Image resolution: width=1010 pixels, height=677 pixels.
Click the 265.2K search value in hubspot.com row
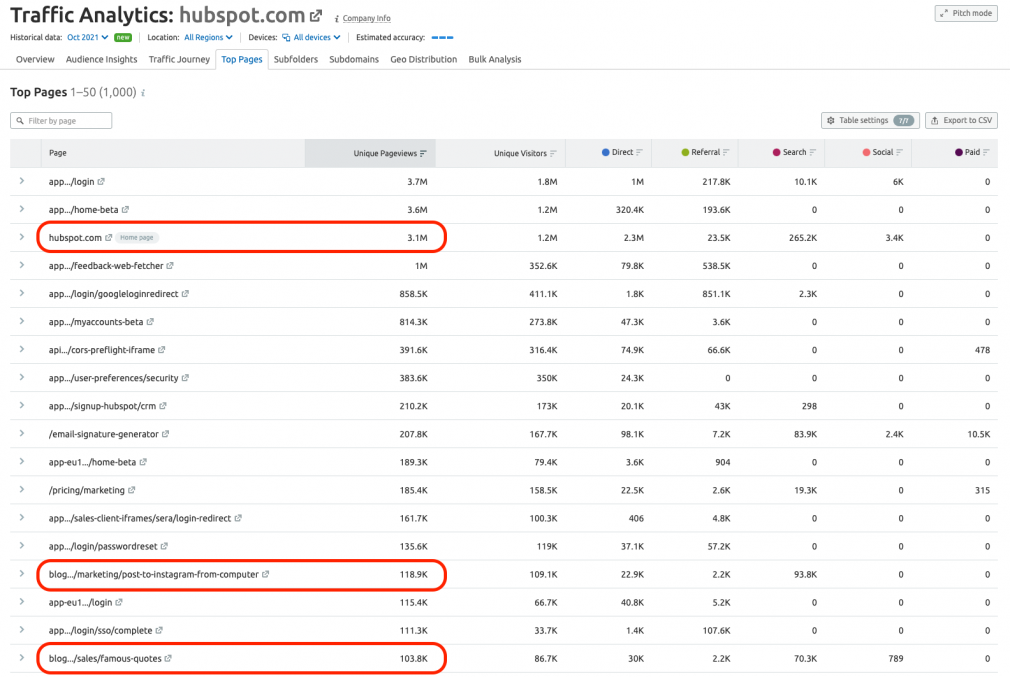click(803, 238)
